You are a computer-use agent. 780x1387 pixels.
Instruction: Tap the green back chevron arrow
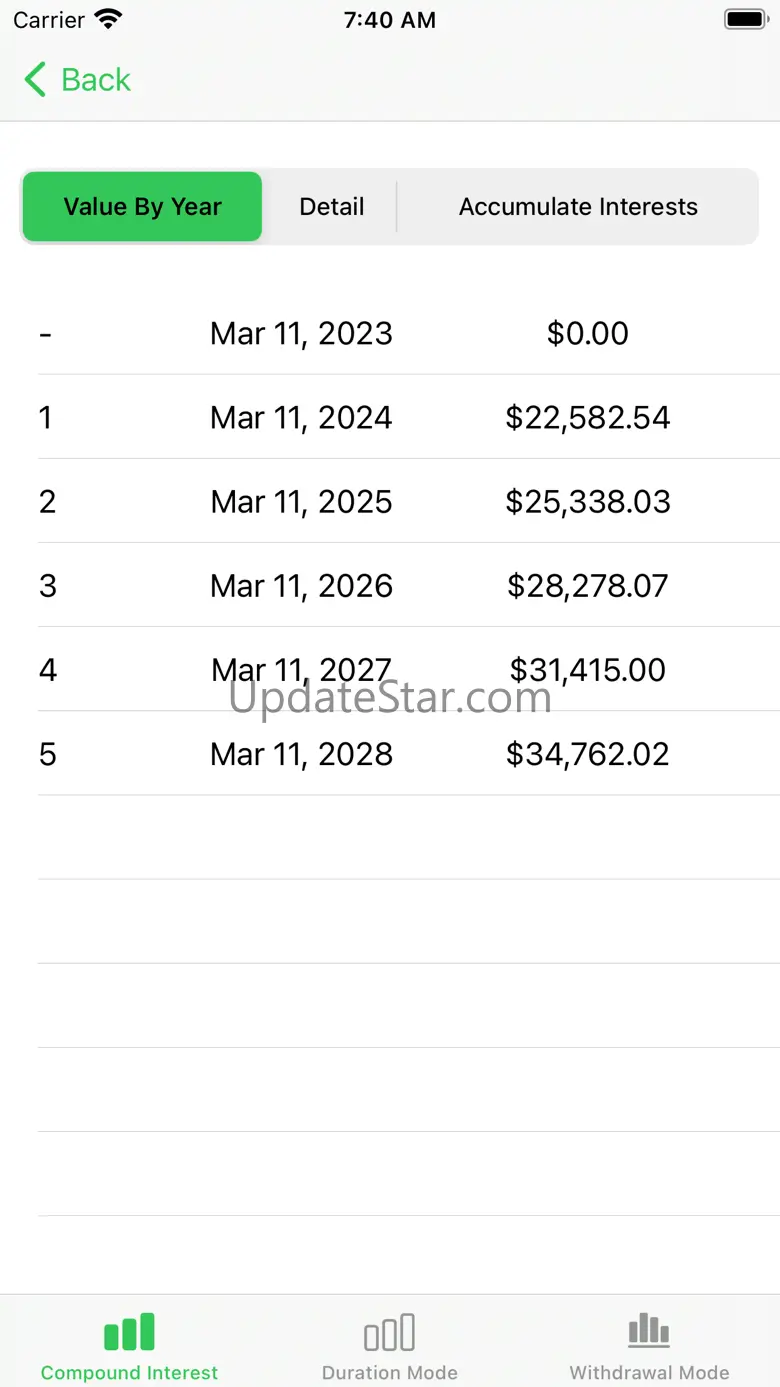tap(35, 80)
